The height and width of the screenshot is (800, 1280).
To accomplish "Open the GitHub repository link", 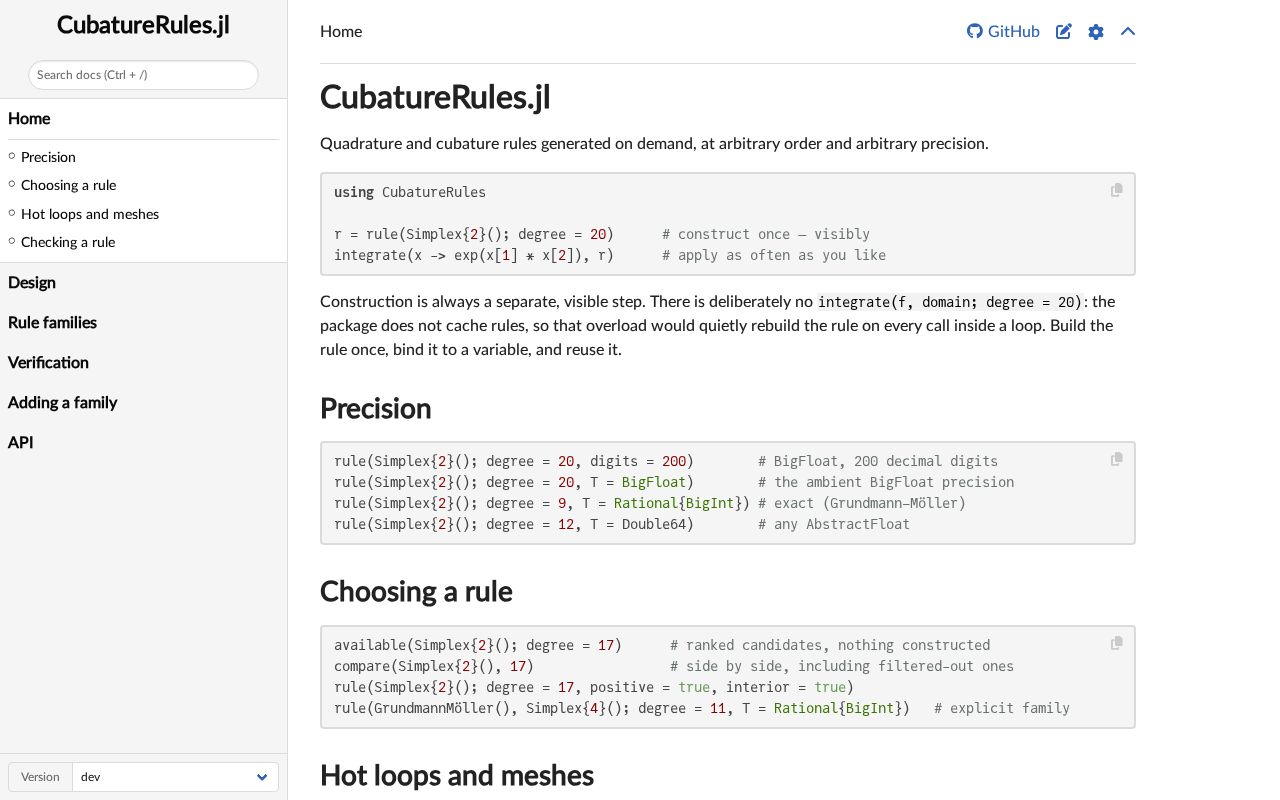I will click(1003, 31).
